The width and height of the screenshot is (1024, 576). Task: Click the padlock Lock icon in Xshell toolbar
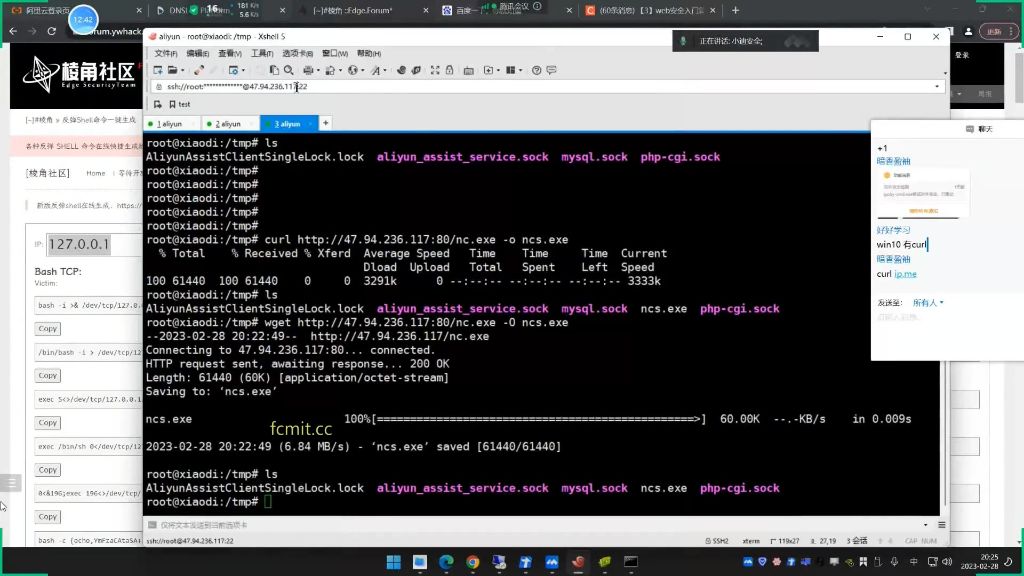click(449, 70)
